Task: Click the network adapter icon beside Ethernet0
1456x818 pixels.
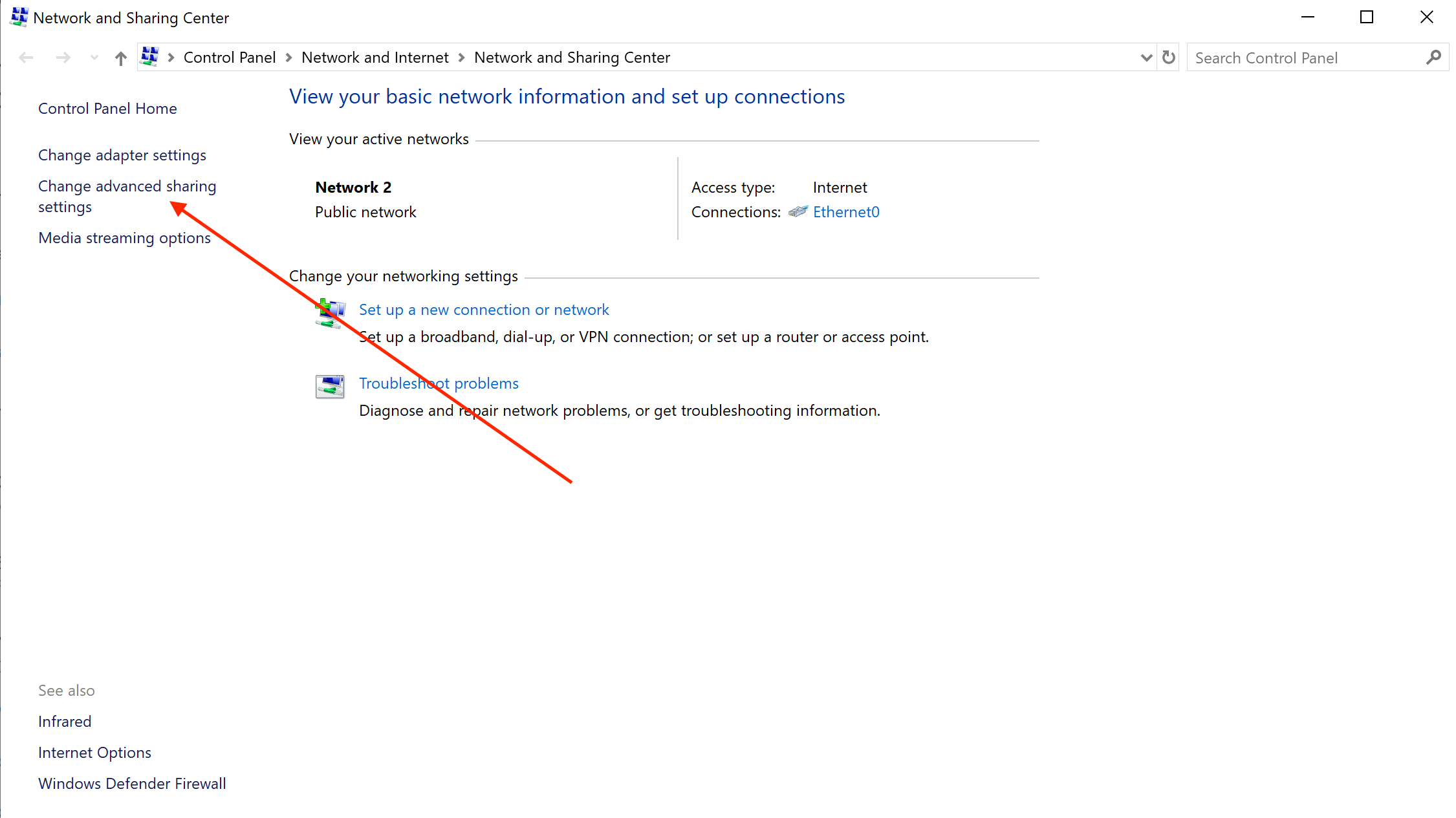Action: coord(799,211)
